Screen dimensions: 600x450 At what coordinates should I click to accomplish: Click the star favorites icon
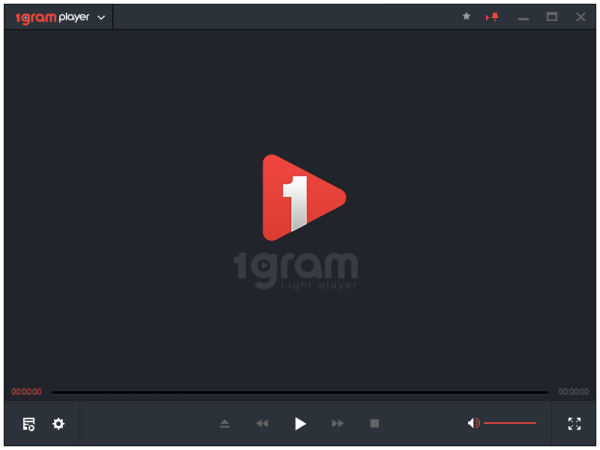(x=466, y=17)
